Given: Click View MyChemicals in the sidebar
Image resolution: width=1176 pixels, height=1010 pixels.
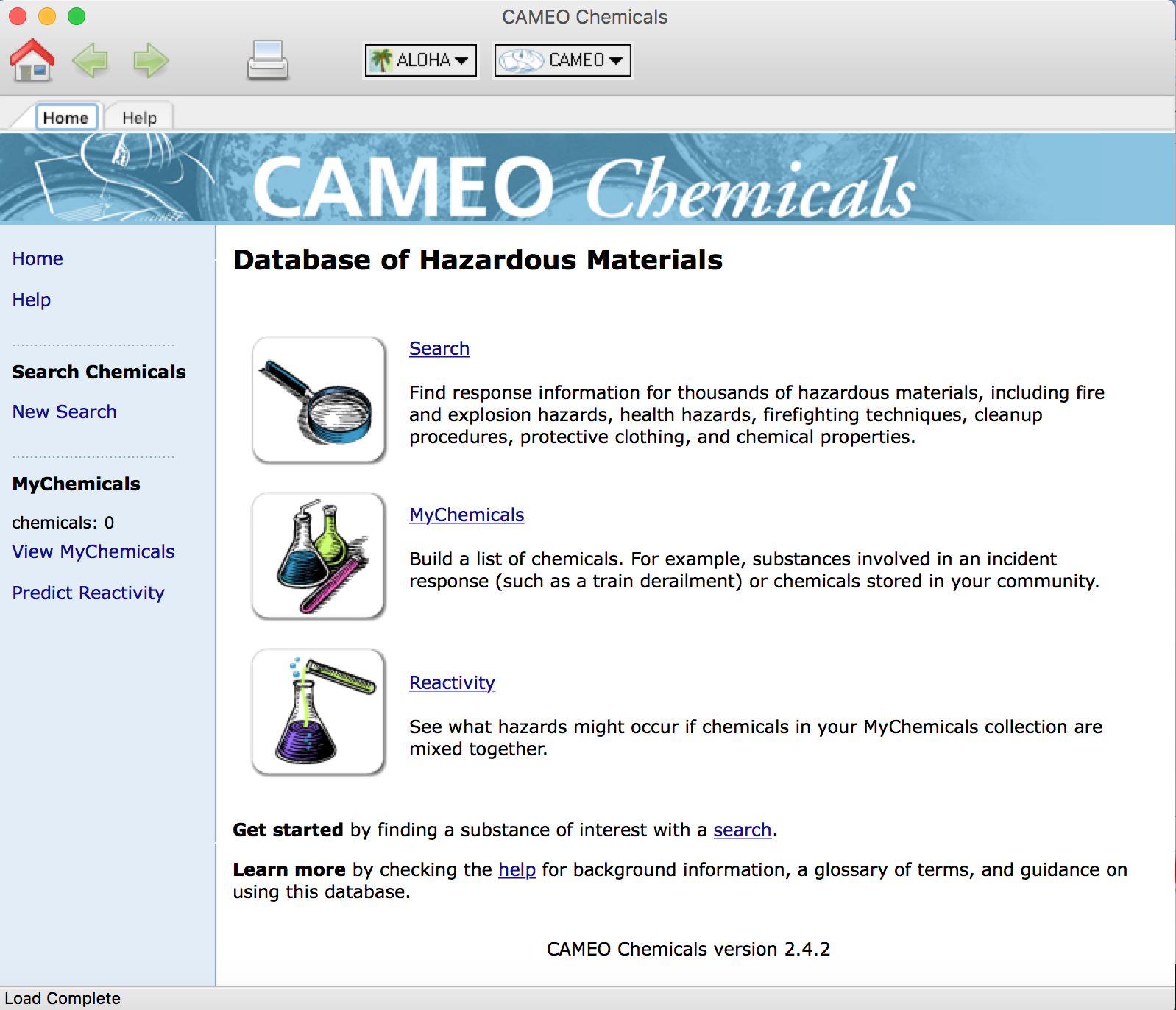Looking at the screenshot, I should coord(93,552).
